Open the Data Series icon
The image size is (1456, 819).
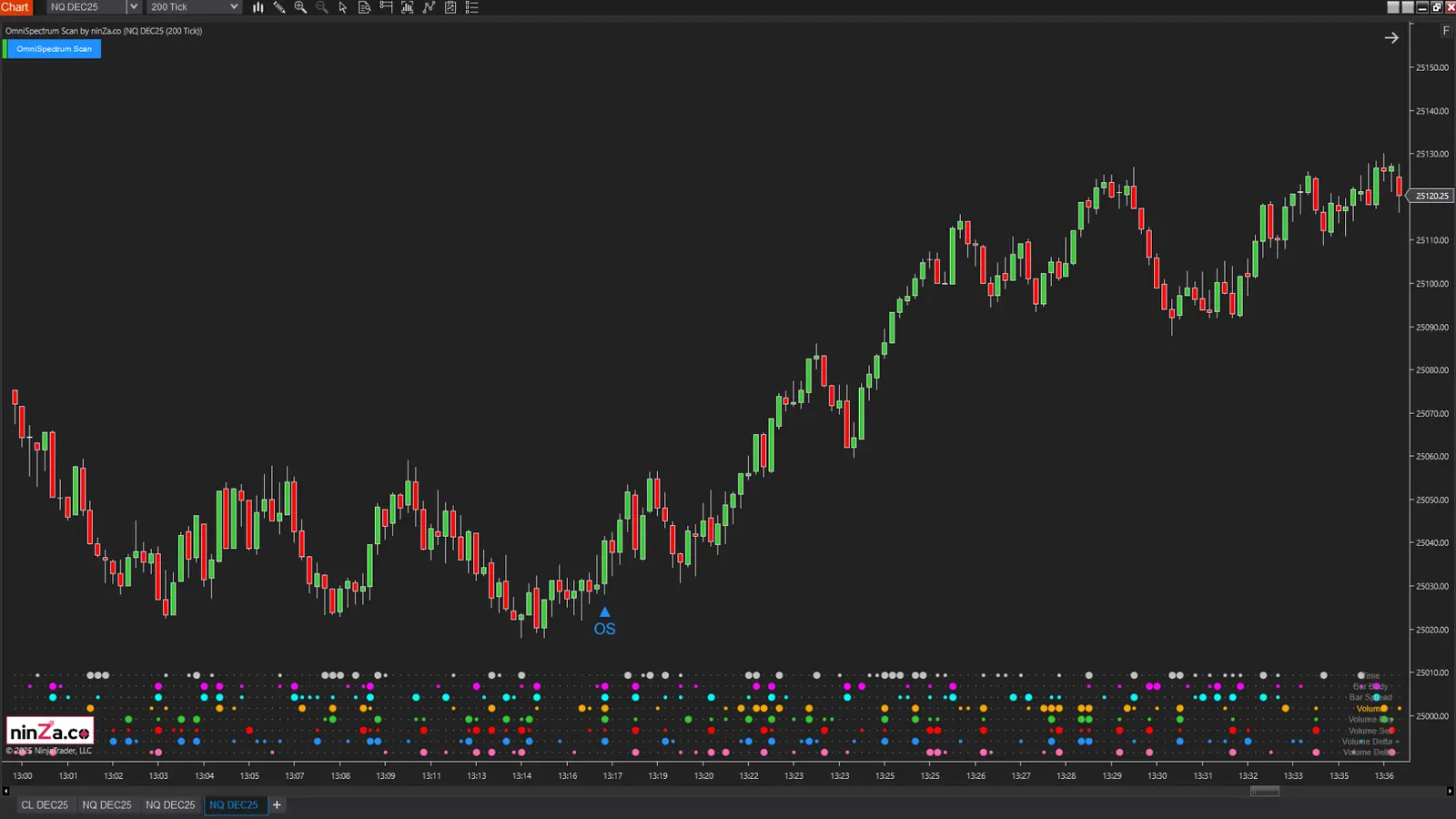click(x=407, y=7)
